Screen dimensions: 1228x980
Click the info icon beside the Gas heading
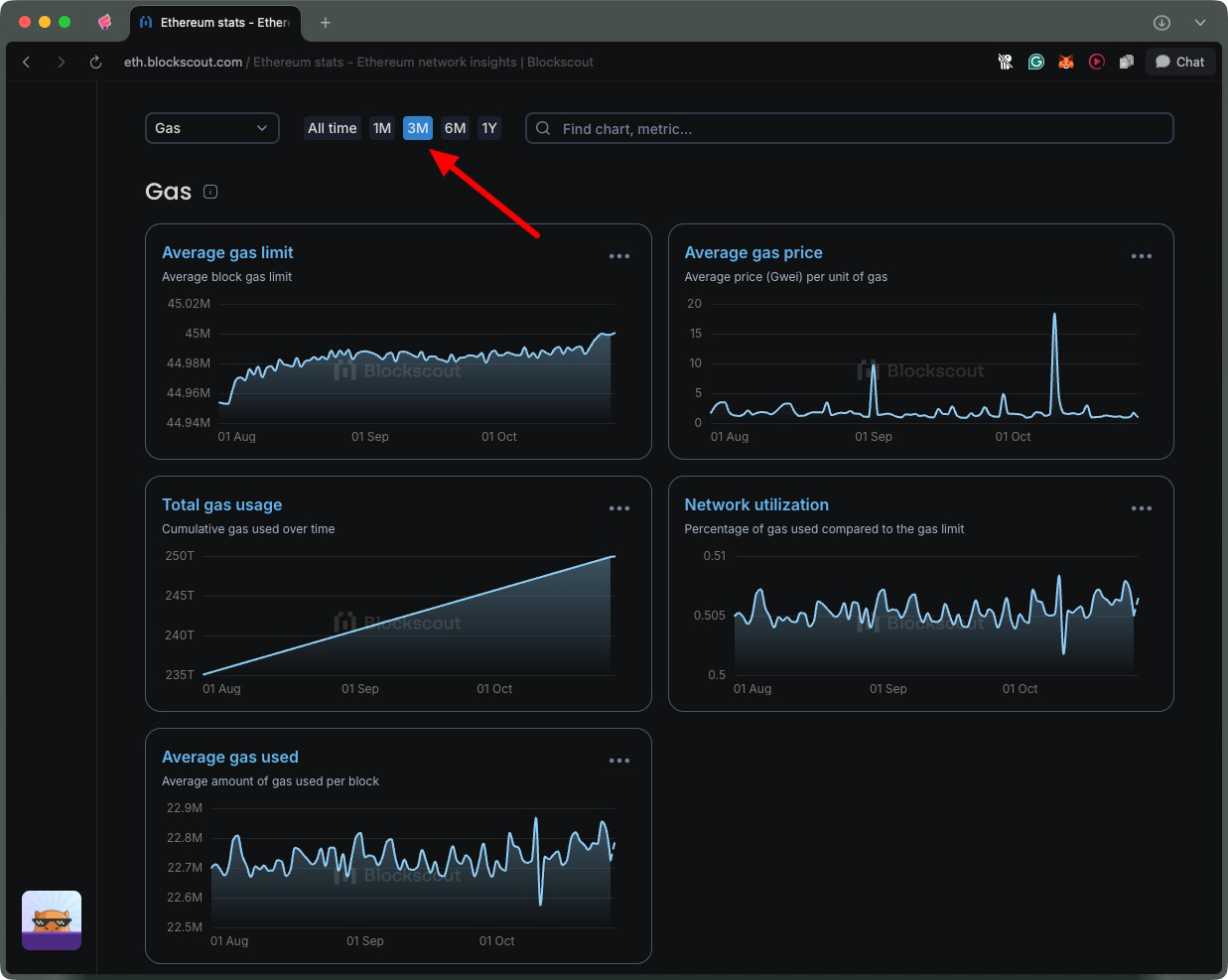pos(210,192)
